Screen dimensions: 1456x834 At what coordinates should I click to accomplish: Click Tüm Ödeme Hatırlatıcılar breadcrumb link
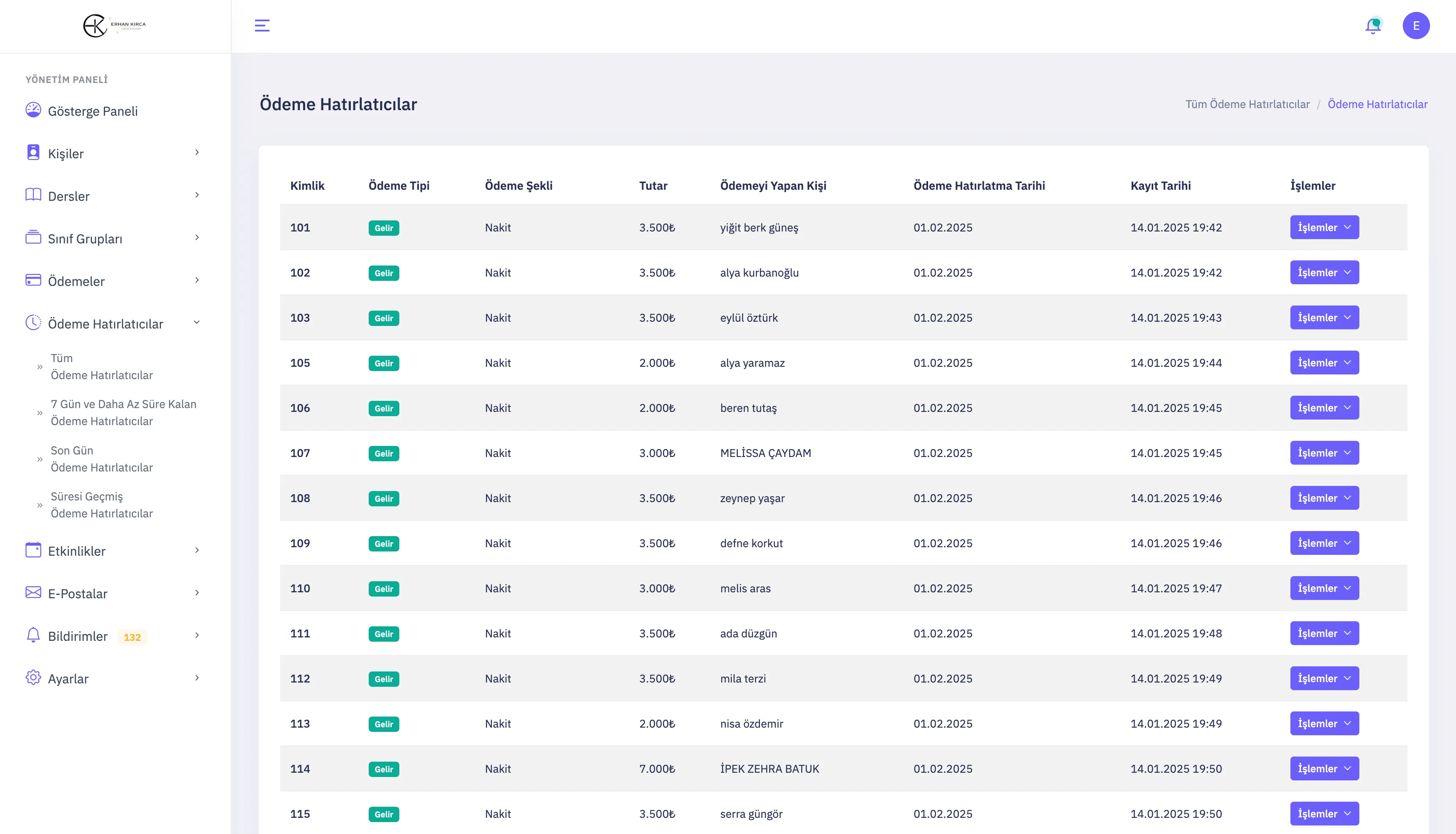click(x=1247, y=104)
